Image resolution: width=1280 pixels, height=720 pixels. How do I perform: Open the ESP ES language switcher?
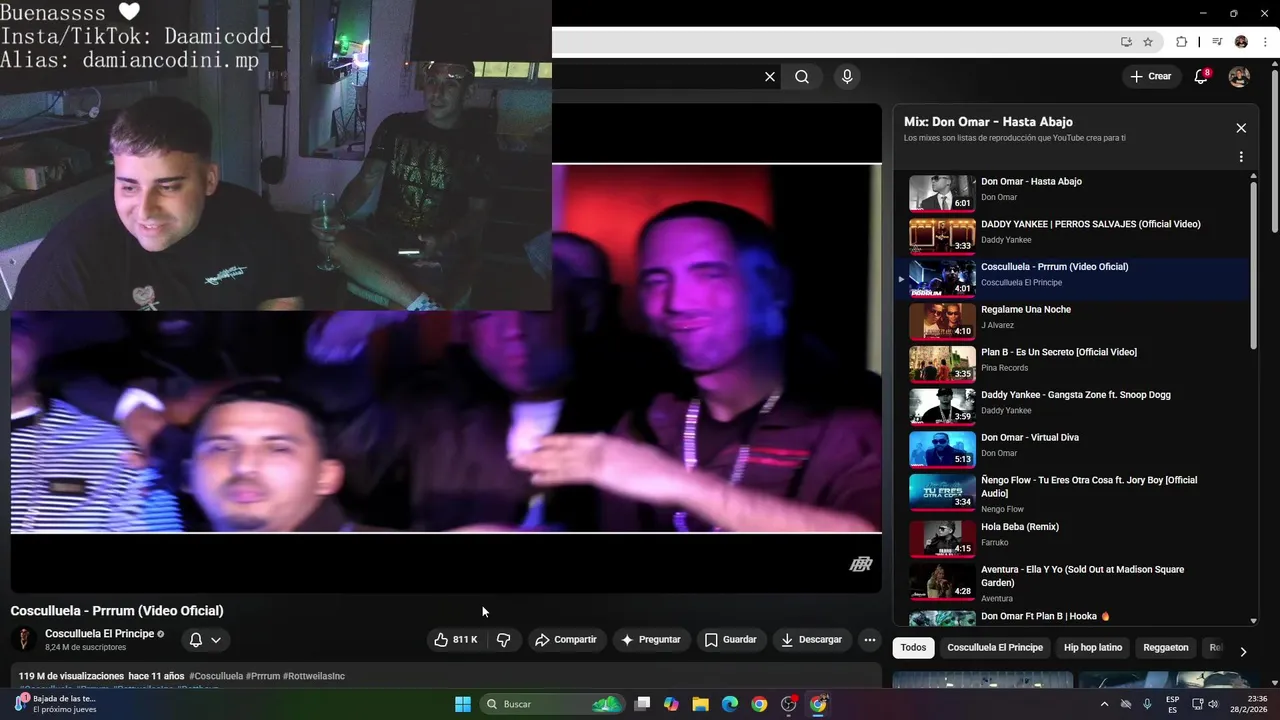pyautogui.click(x=1172, y=704)
